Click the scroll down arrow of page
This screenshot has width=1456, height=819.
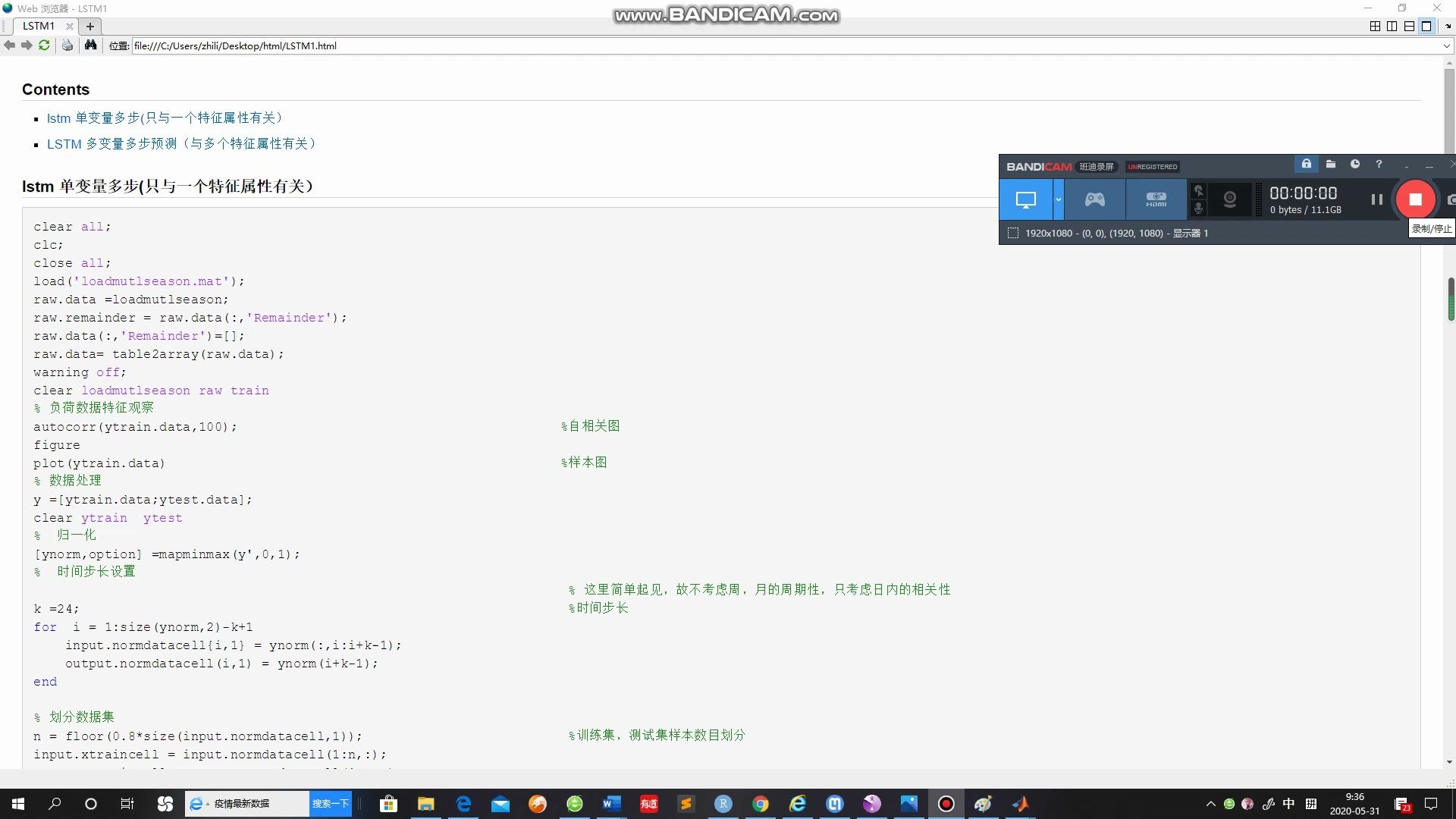[x=1449, y=762]
